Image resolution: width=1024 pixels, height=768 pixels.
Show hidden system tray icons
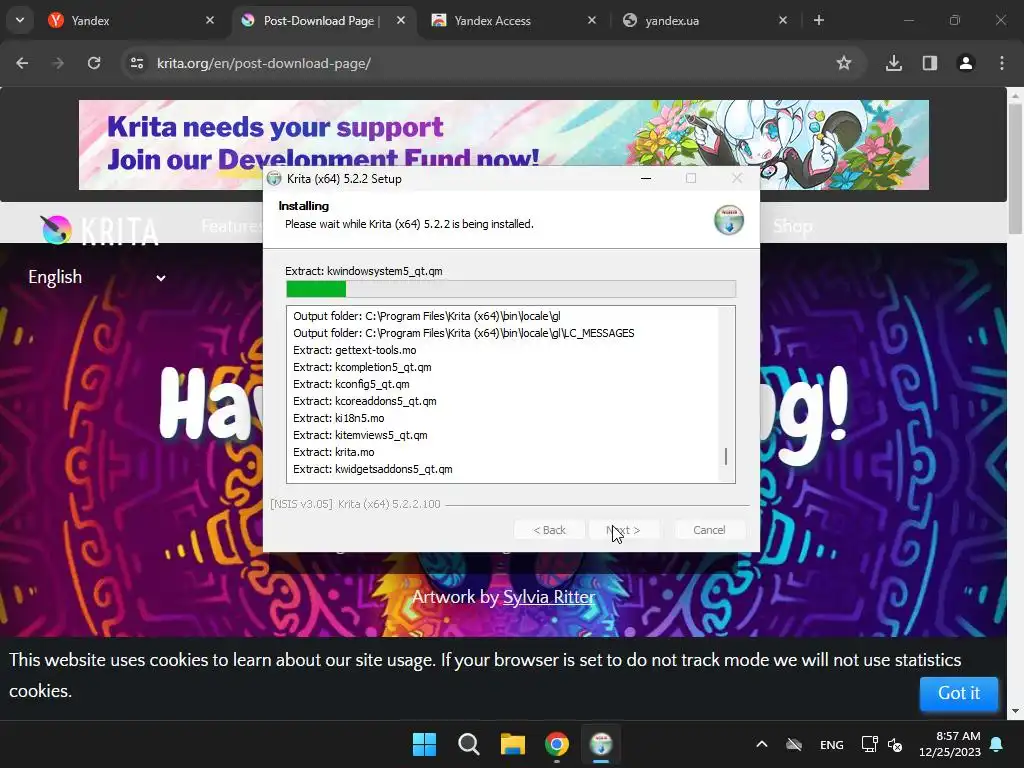pos(761,744)
